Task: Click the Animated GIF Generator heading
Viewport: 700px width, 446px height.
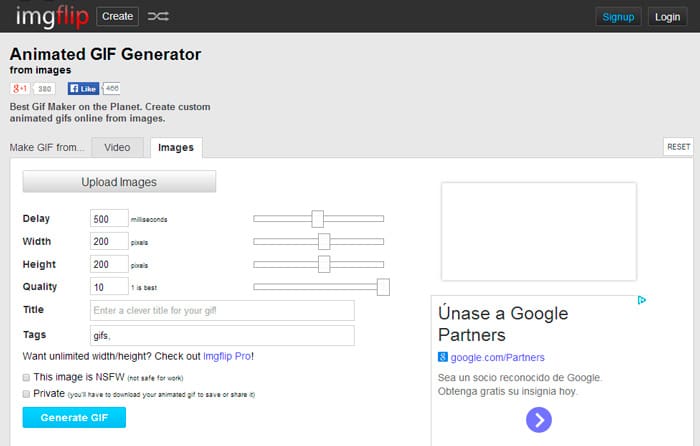Action: tap(105, 54)
